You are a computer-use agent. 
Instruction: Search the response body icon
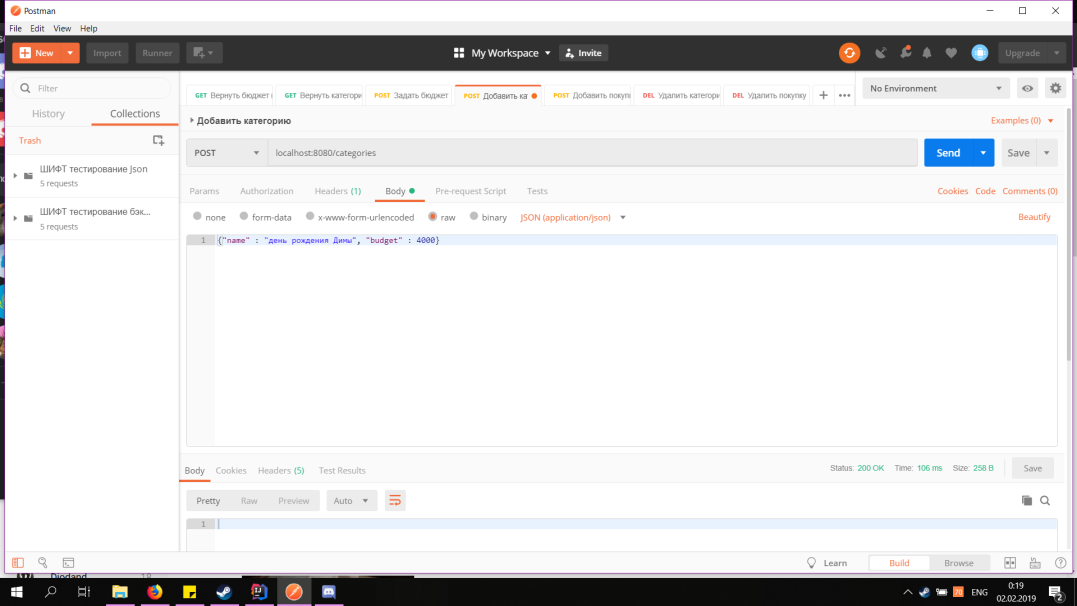click(1045, 501)
